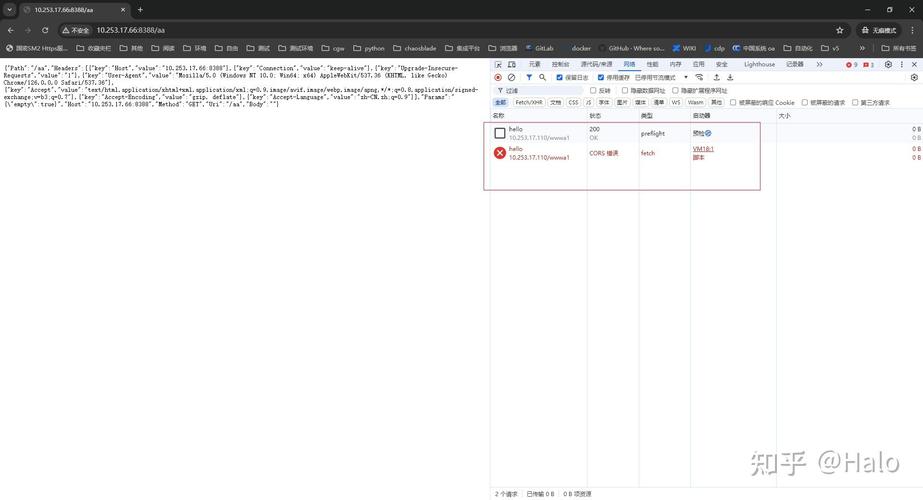The width and height of the screenshot is (923, 500).
Task: Click the not secure site info chip
Action: click(x=75, y=30)
